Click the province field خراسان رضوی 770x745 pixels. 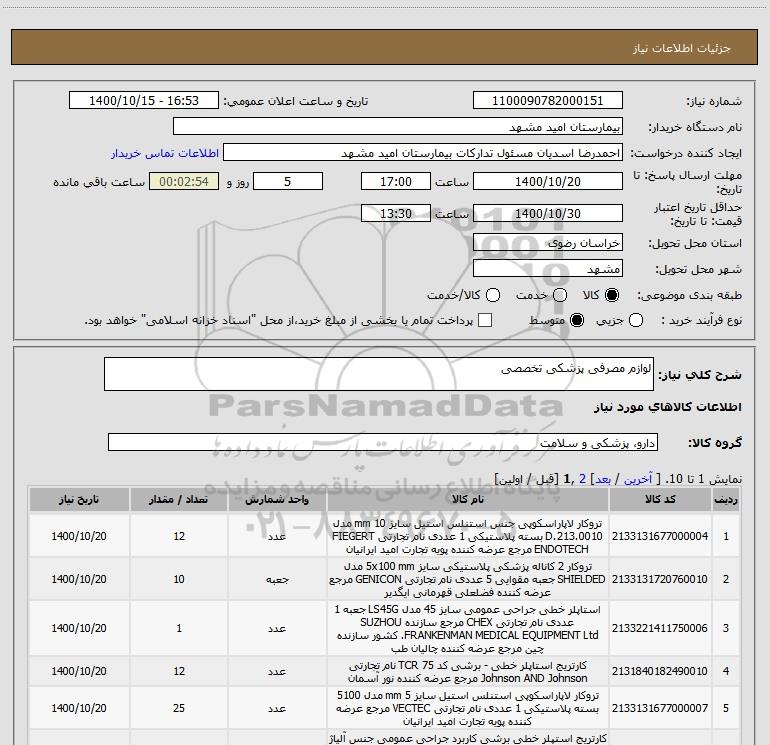[x=548, y=242]
